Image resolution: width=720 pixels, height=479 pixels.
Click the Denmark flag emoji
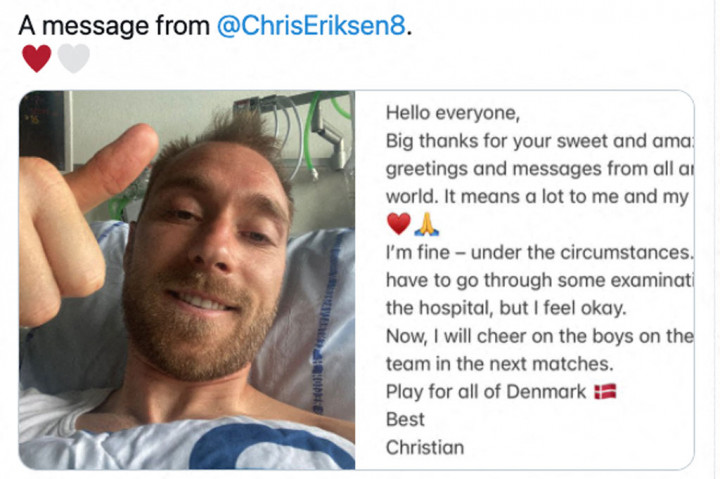click(x=605, y=391)
